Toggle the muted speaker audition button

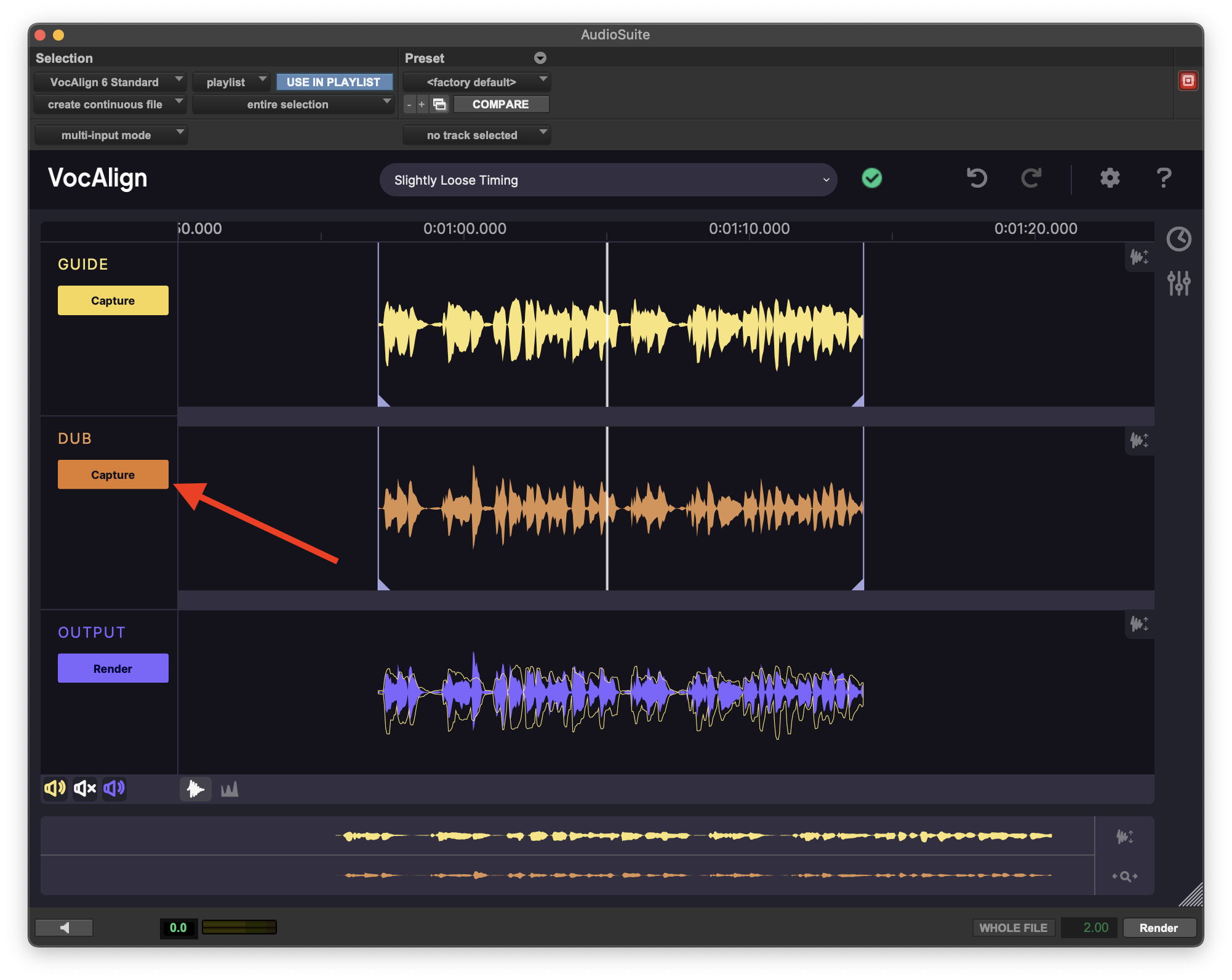point(85,789)
